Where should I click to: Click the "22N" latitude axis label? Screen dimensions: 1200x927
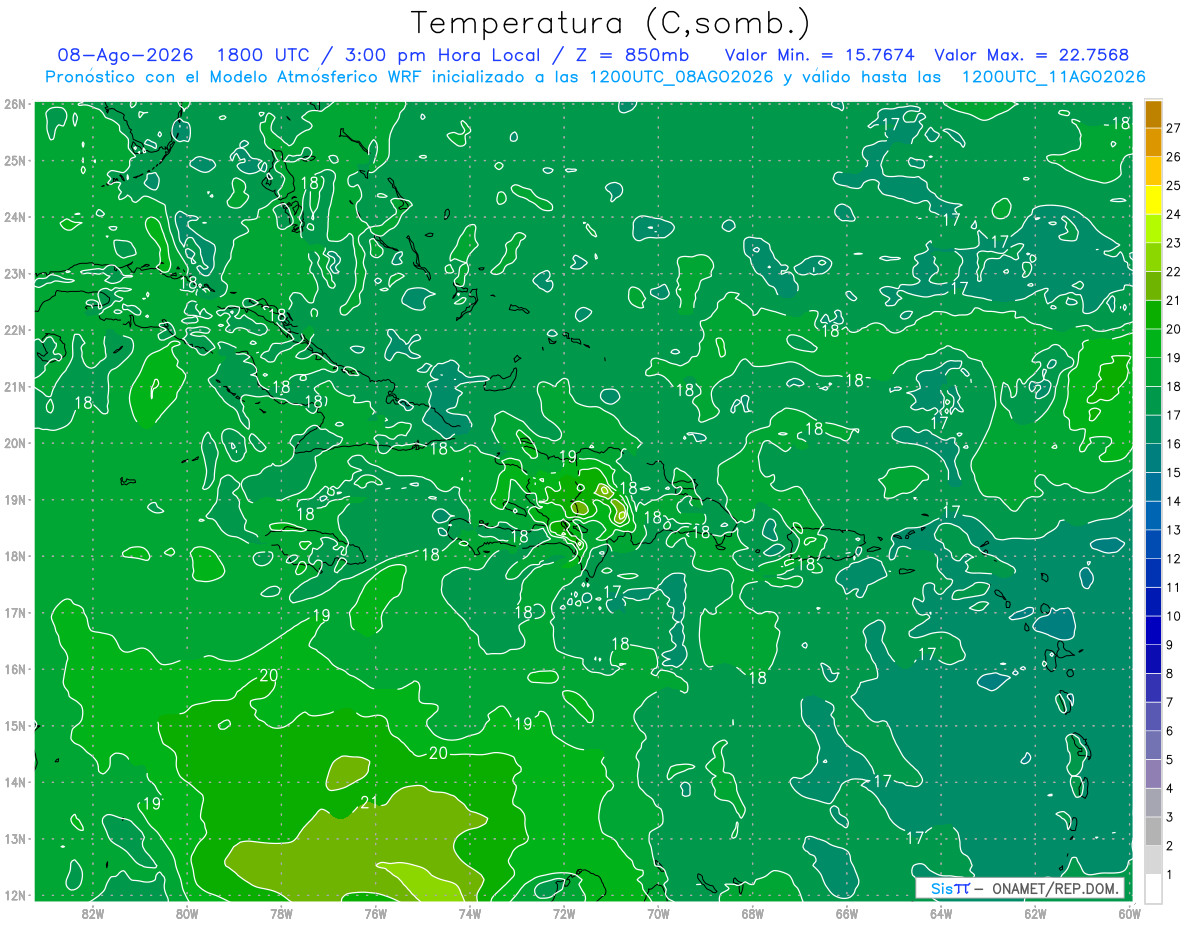coord(14,330)
